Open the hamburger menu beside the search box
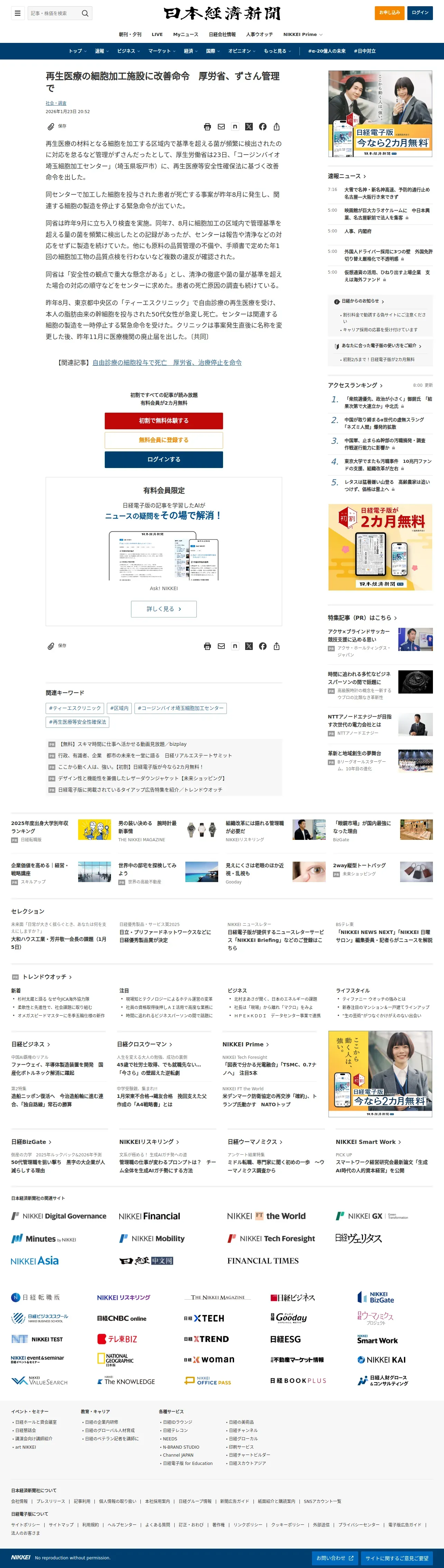 click(x=18, y=13)
